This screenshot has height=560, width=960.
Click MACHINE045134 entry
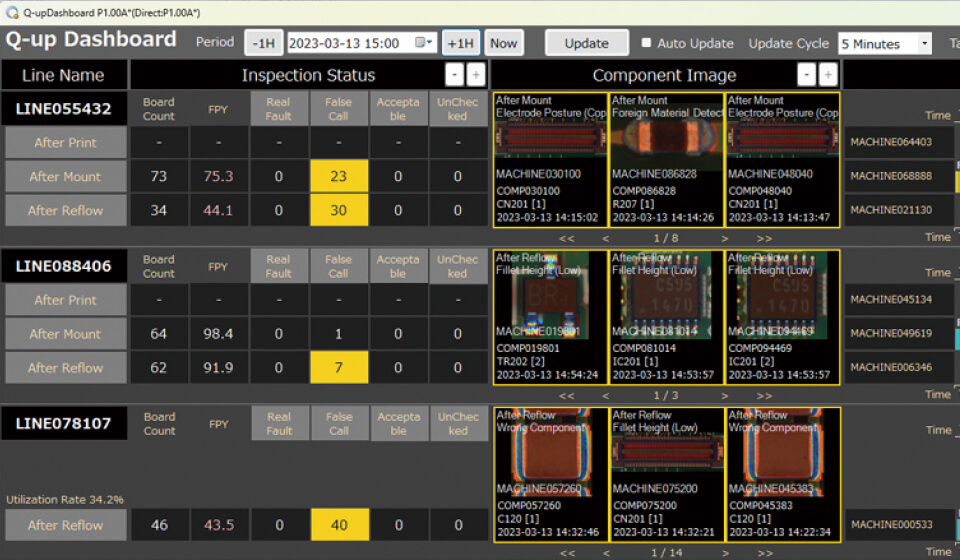coord(899,299)
